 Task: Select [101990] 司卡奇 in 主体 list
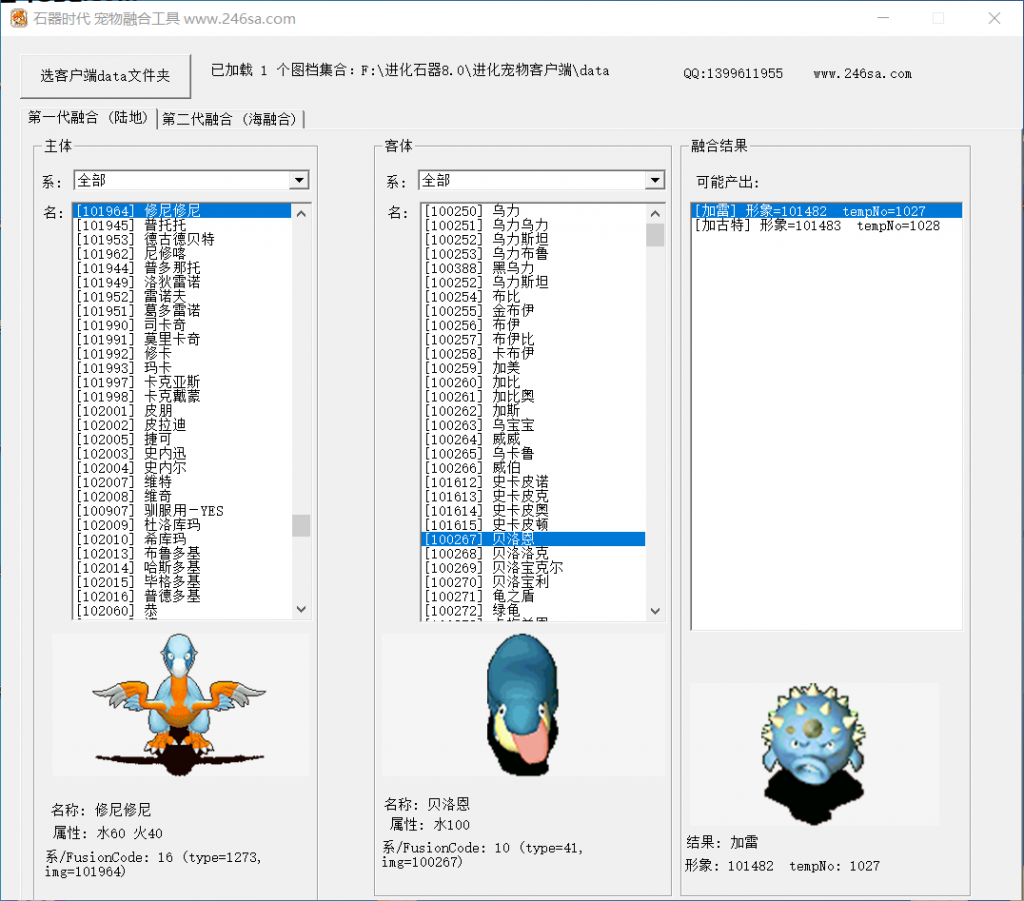(182, 325)
